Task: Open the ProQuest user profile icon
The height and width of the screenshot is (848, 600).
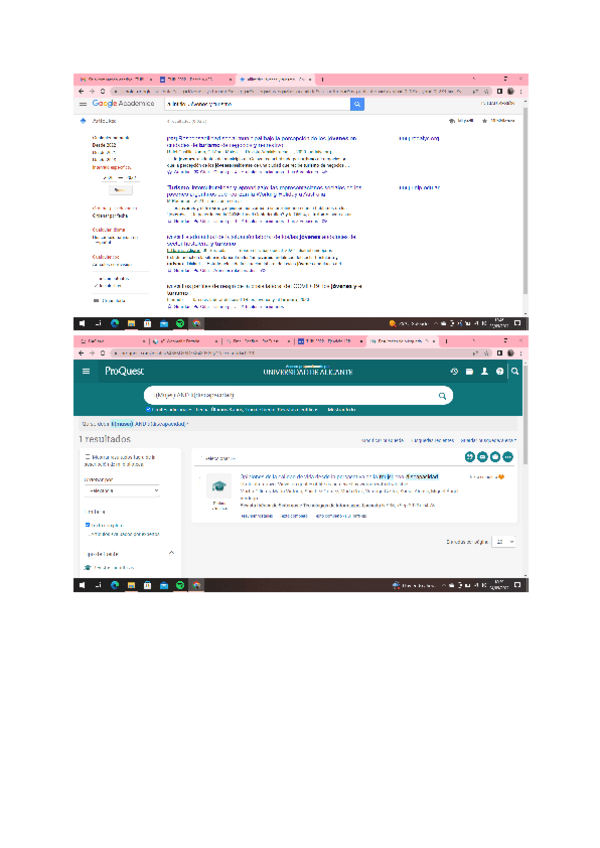Action: (484, 371)
